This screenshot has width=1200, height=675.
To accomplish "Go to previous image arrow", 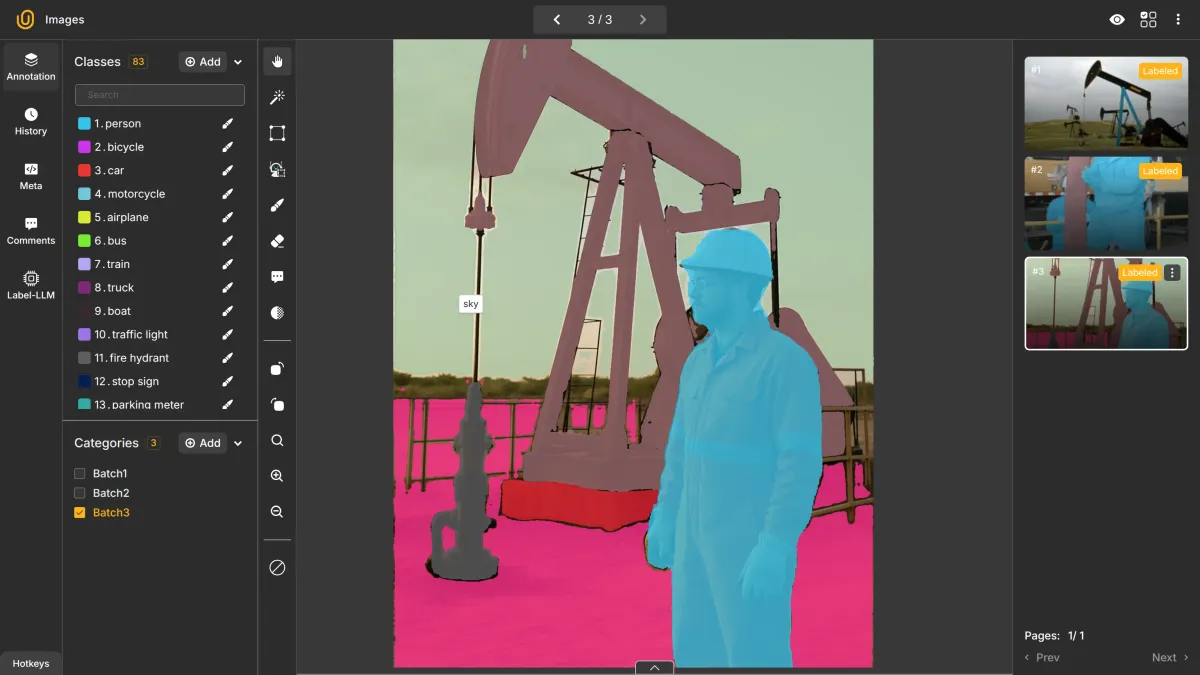I will (x=557, y=19).
